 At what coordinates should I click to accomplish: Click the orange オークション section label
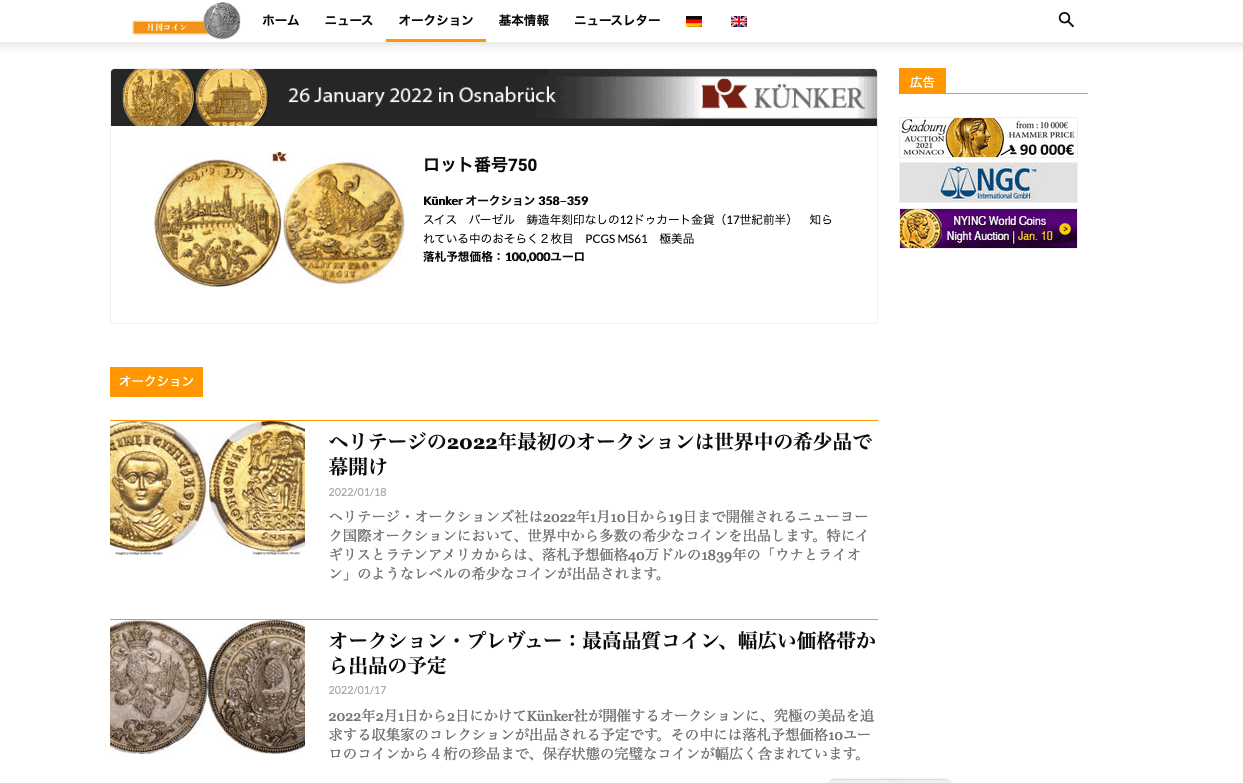156,382
